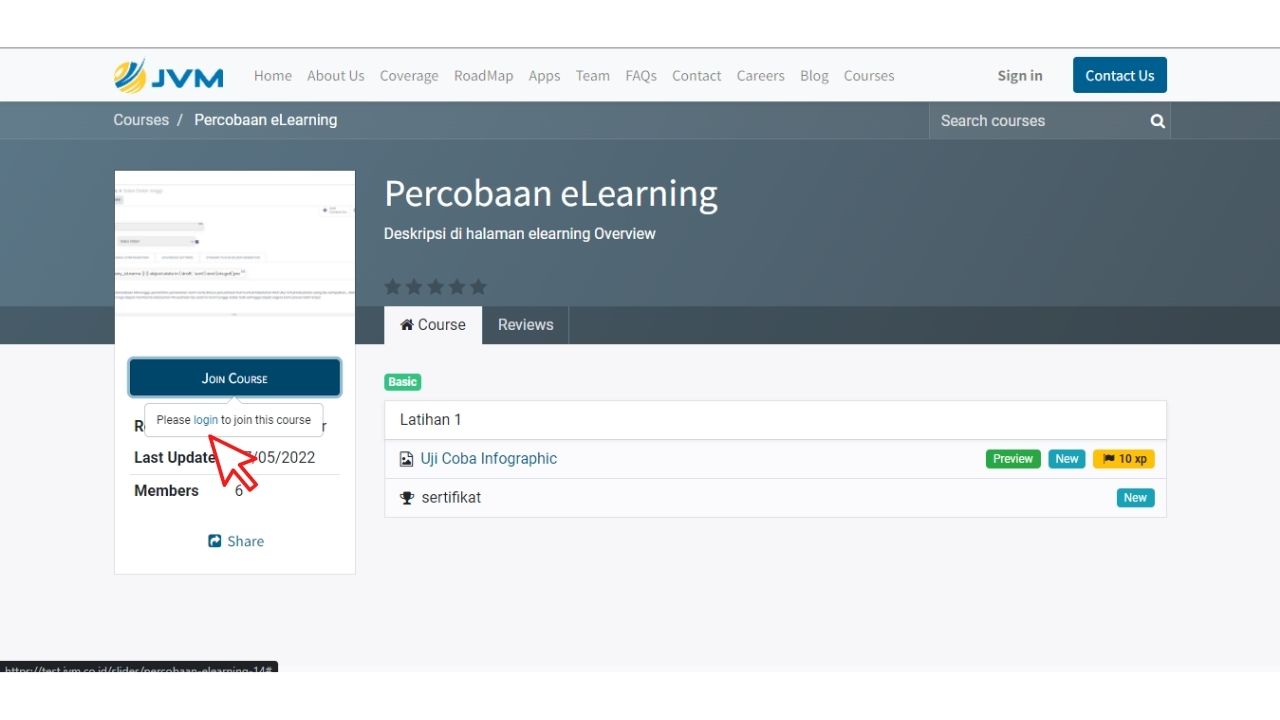
Task: Switch to the Reviews tab
Action: point(526,325)
